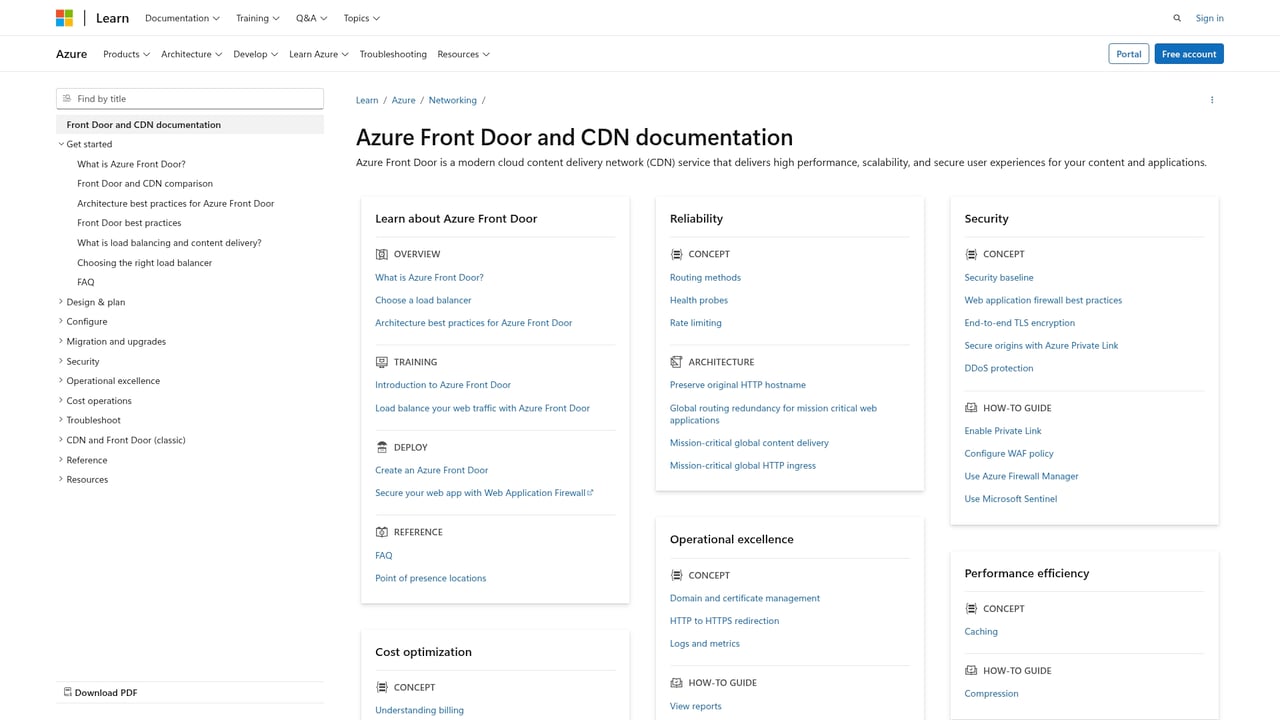Click the Free account button

[x=1189, y=53]
